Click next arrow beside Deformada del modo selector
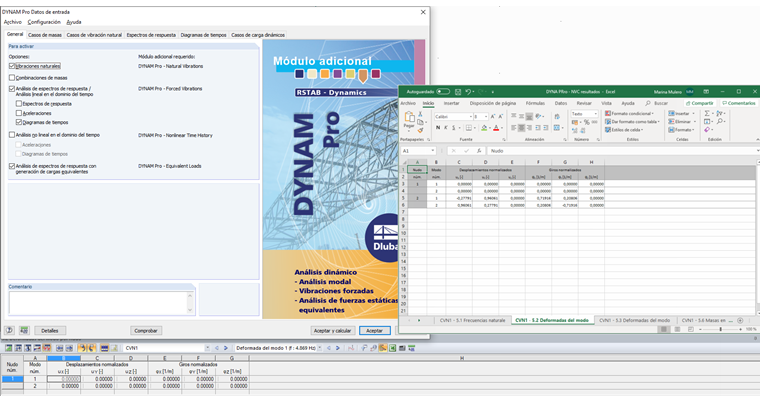This screenshot has width=760, height=403. 338,348
